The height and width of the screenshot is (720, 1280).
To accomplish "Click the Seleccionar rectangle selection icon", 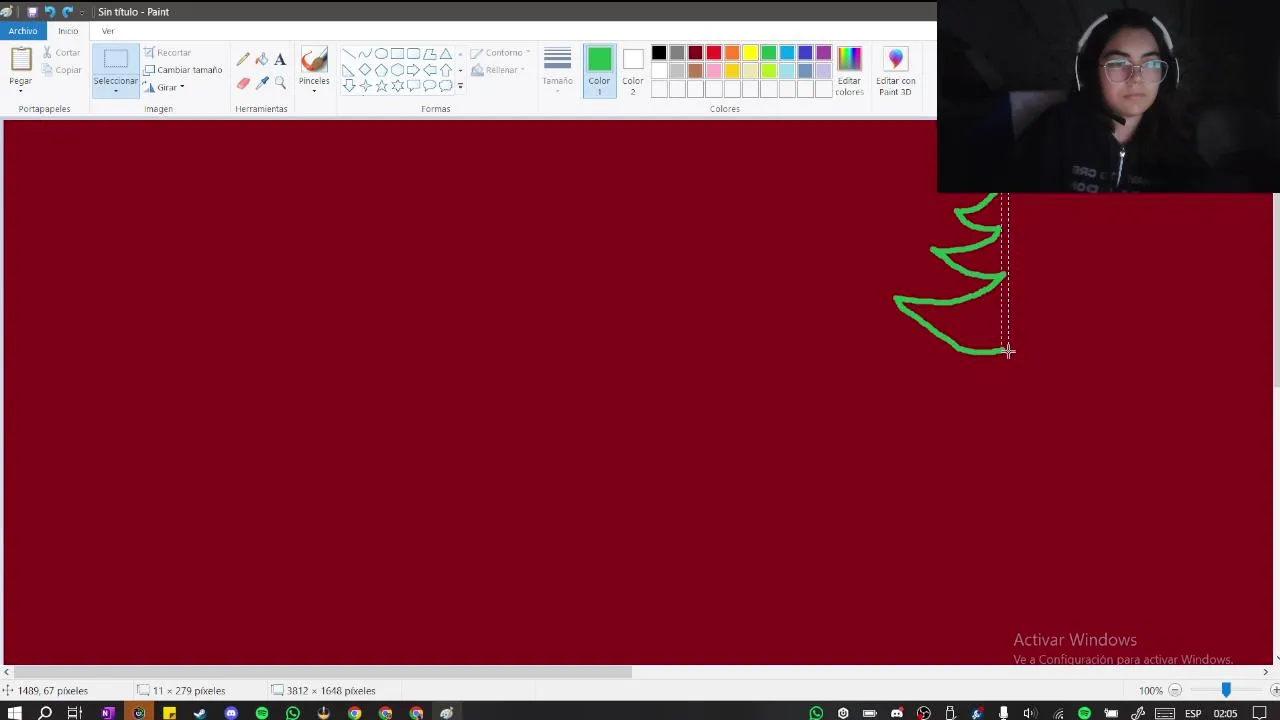I will (x=116, y=60).
